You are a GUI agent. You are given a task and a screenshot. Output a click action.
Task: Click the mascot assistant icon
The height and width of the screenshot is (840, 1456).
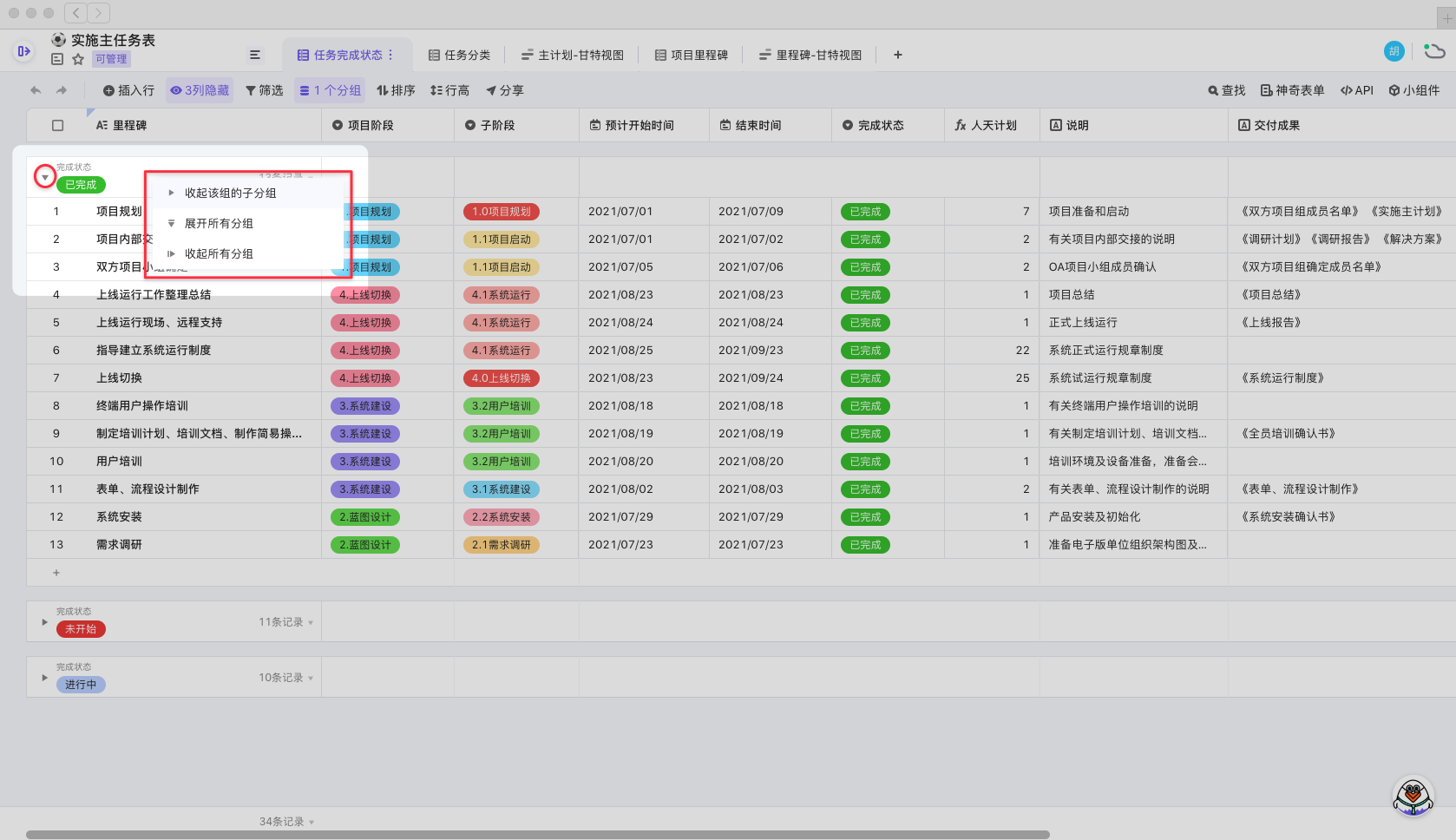tap(1413, 795)
